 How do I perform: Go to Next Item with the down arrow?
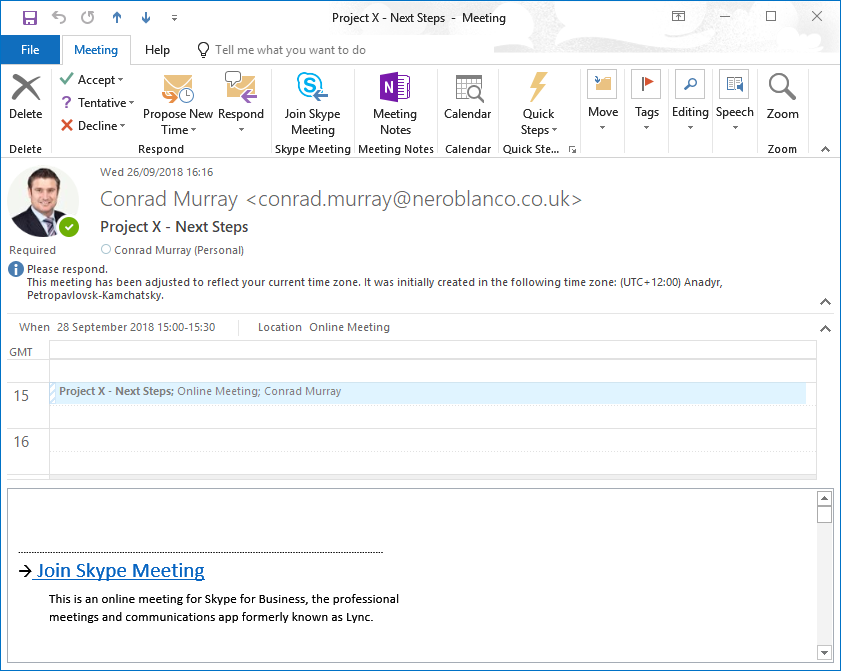pyautogui.click(x=146, y=18)
